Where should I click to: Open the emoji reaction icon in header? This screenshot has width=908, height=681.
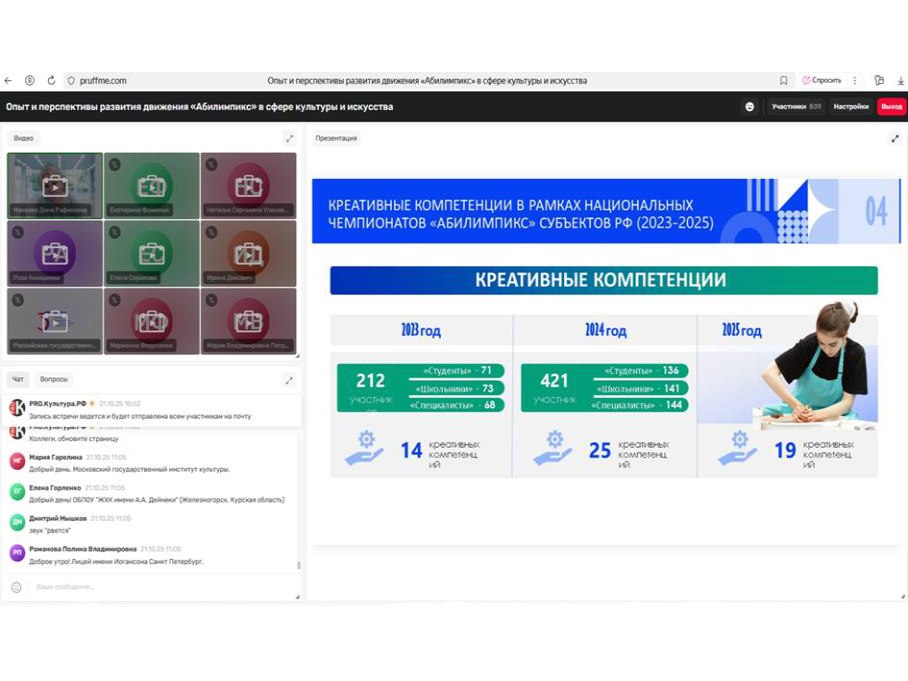pos(749,107)
